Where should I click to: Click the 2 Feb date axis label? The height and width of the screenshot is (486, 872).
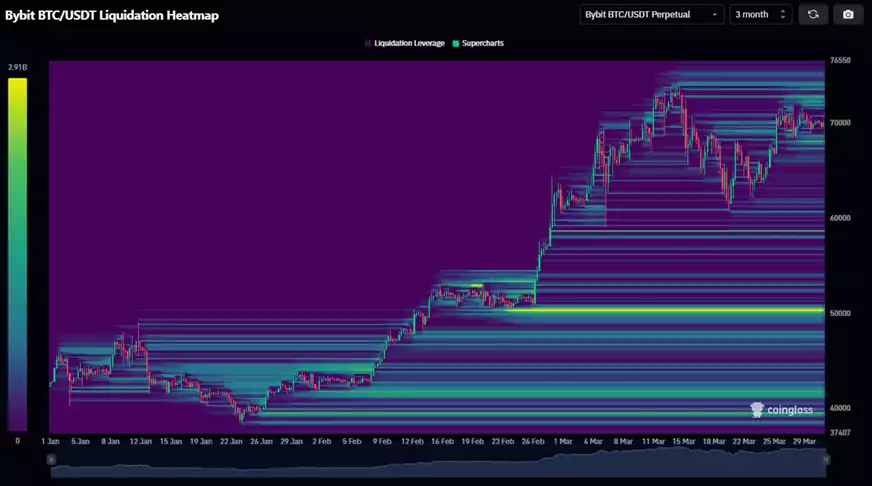point(321,442)
